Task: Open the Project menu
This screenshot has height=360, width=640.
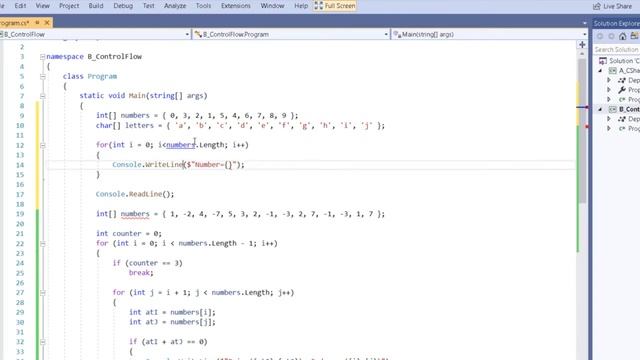Action: (x=69, y=6)
